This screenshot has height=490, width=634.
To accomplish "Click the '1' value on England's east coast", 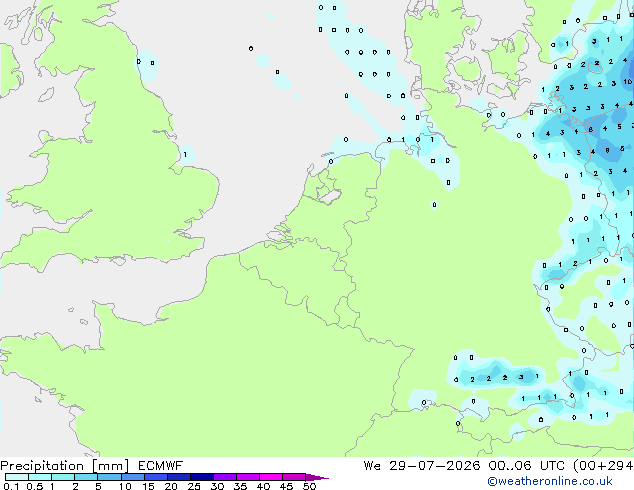I will coord(185,154).
